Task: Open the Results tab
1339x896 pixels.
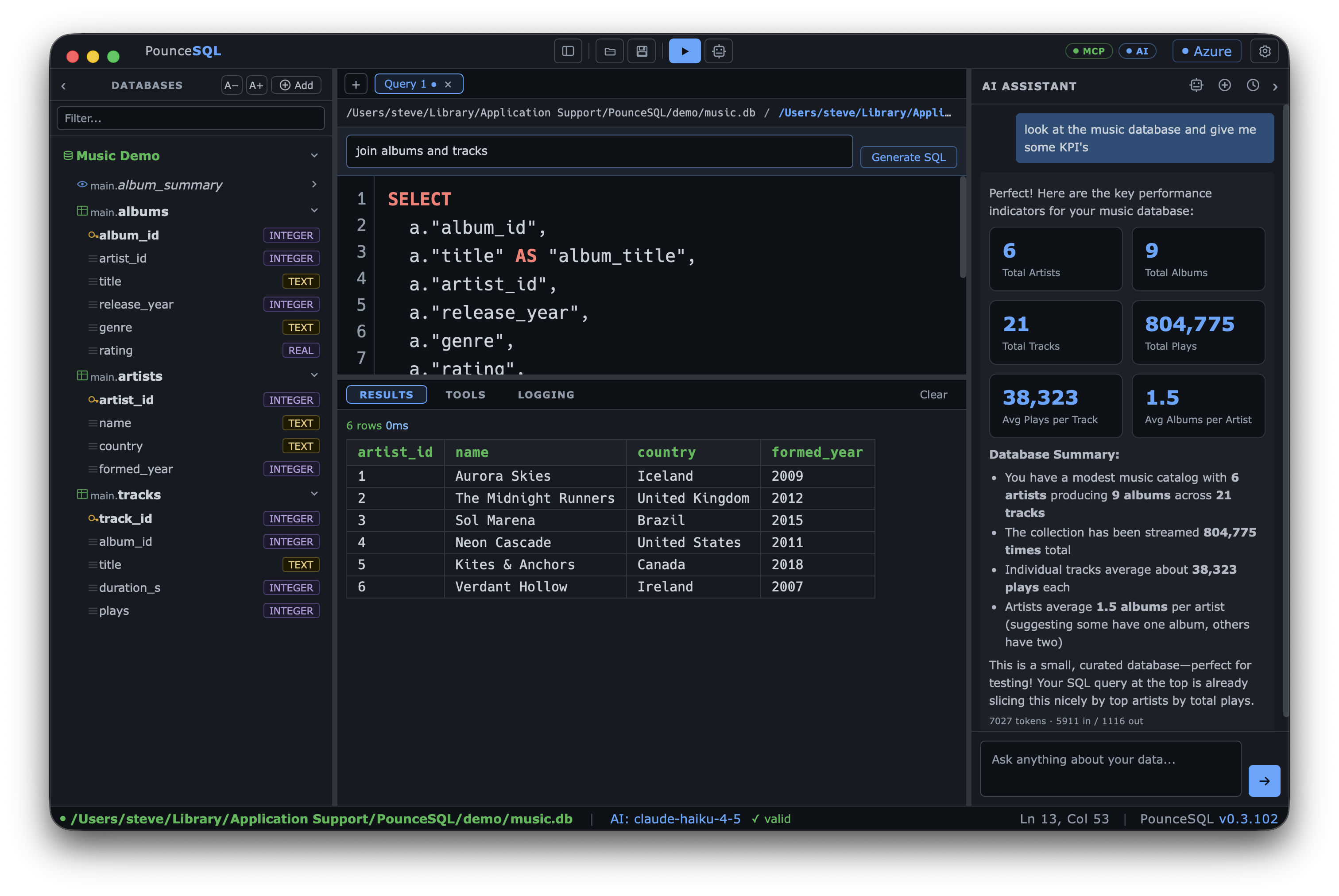Action: point(386,394)
